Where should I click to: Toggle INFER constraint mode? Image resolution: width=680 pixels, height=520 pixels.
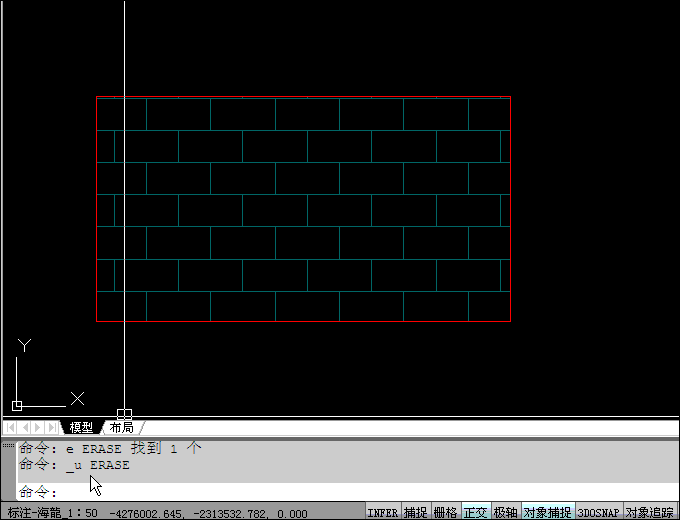coord(382,513)
